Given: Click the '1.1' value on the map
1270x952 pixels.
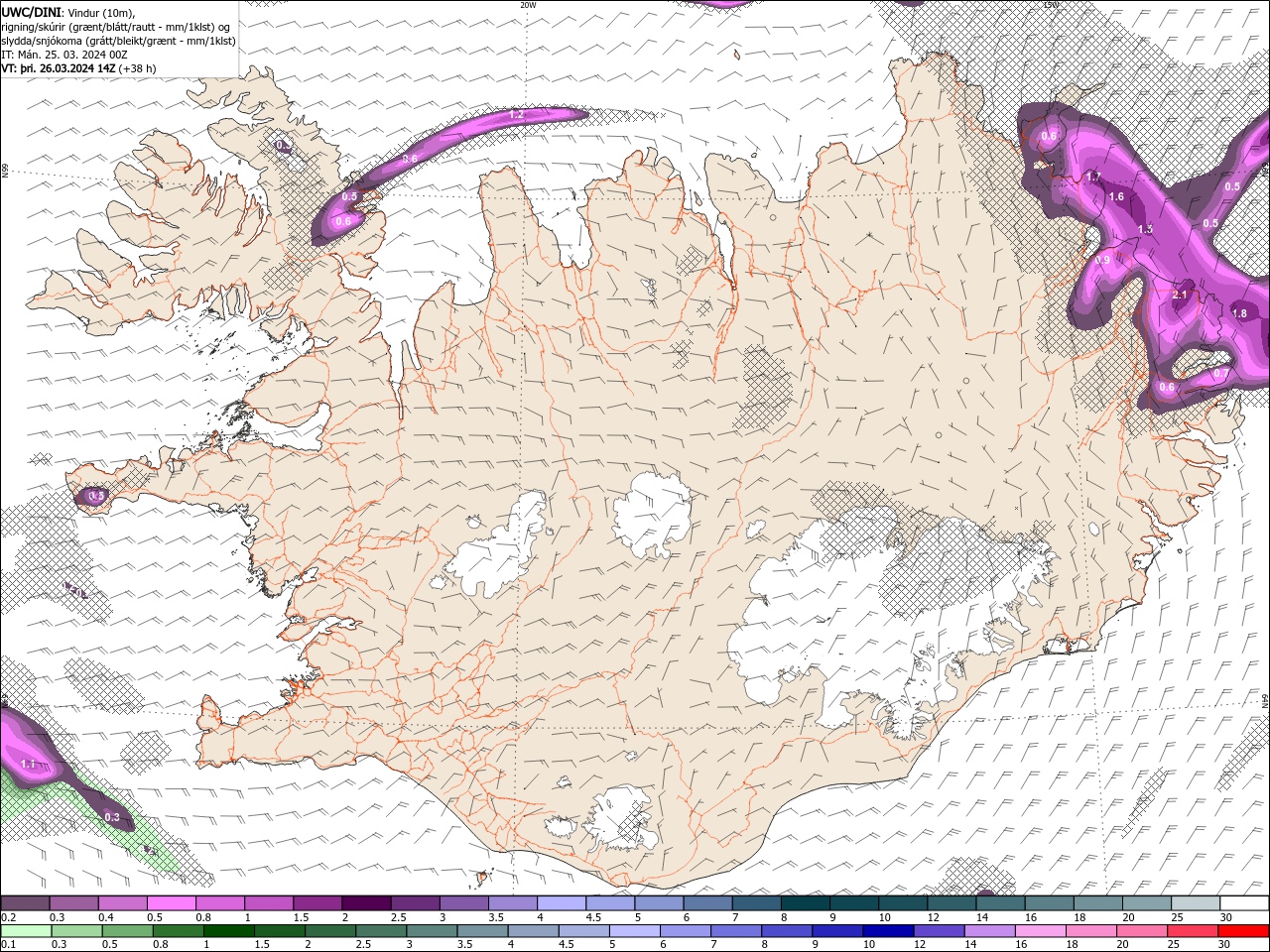Looking at the screenshot, I should pos(28,764).
